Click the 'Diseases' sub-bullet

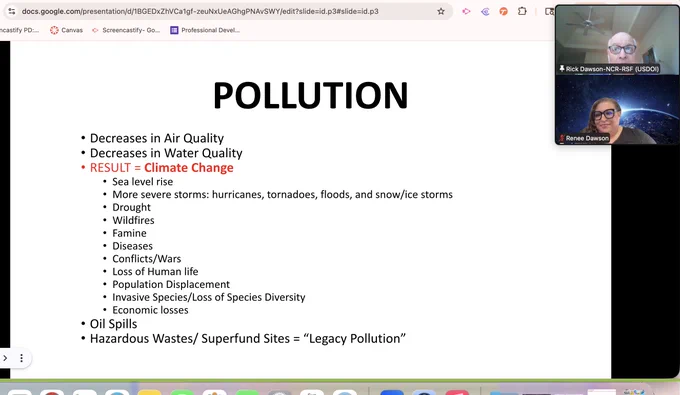132,246
